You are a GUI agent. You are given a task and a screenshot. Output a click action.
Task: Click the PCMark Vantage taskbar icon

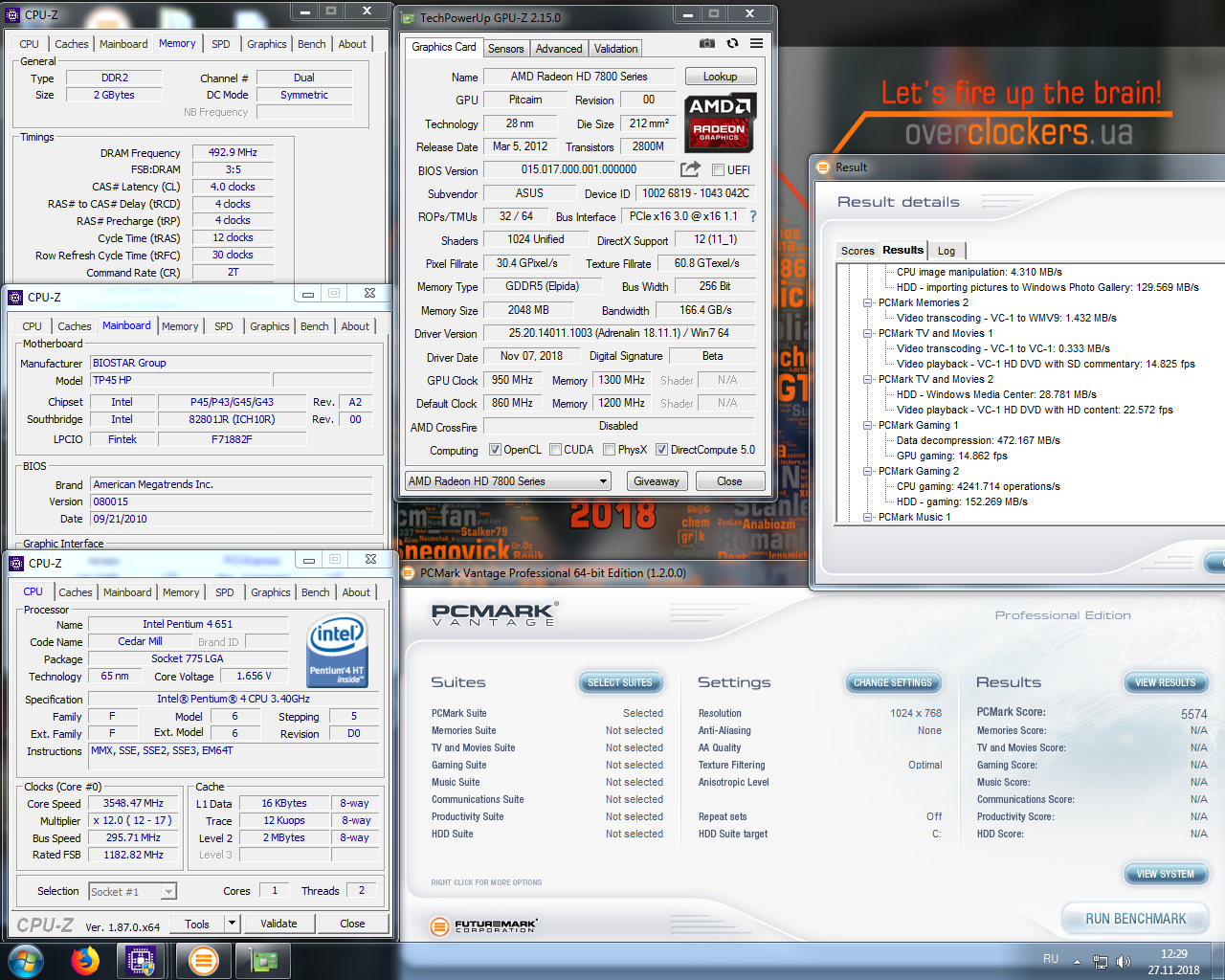203,961
